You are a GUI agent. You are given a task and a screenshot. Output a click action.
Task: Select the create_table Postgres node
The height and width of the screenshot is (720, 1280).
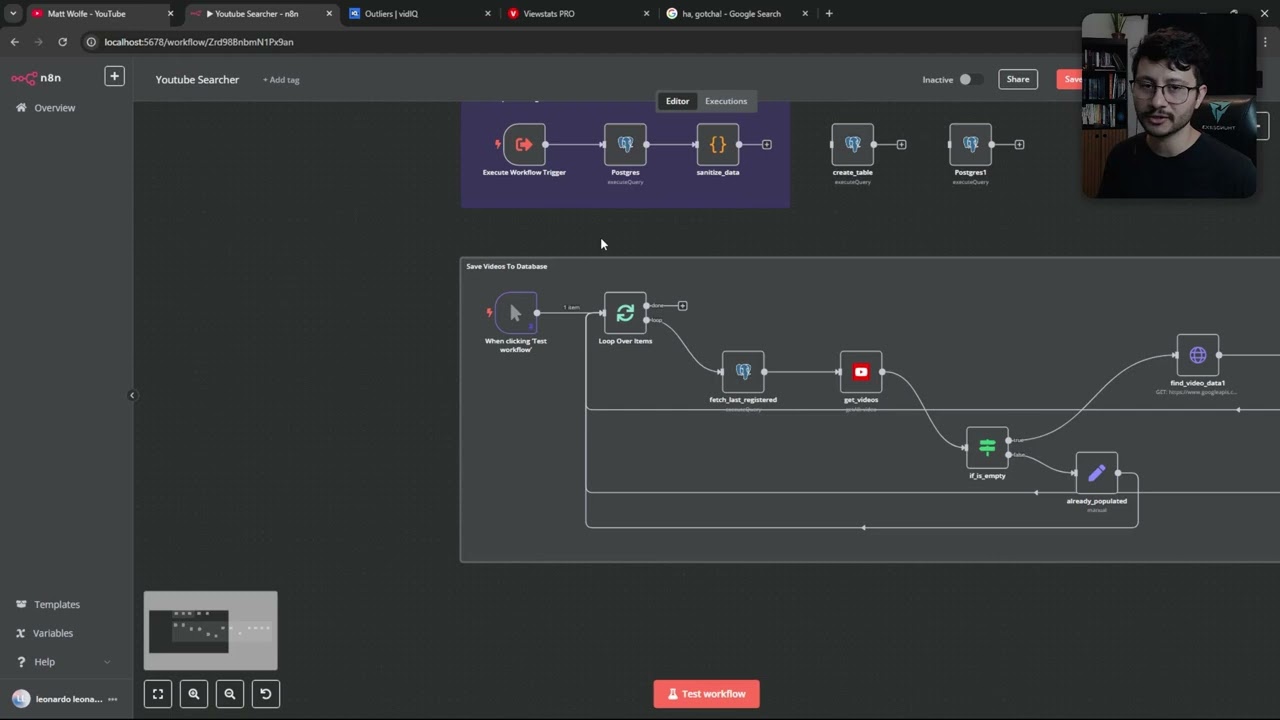[x=852, y=144]
